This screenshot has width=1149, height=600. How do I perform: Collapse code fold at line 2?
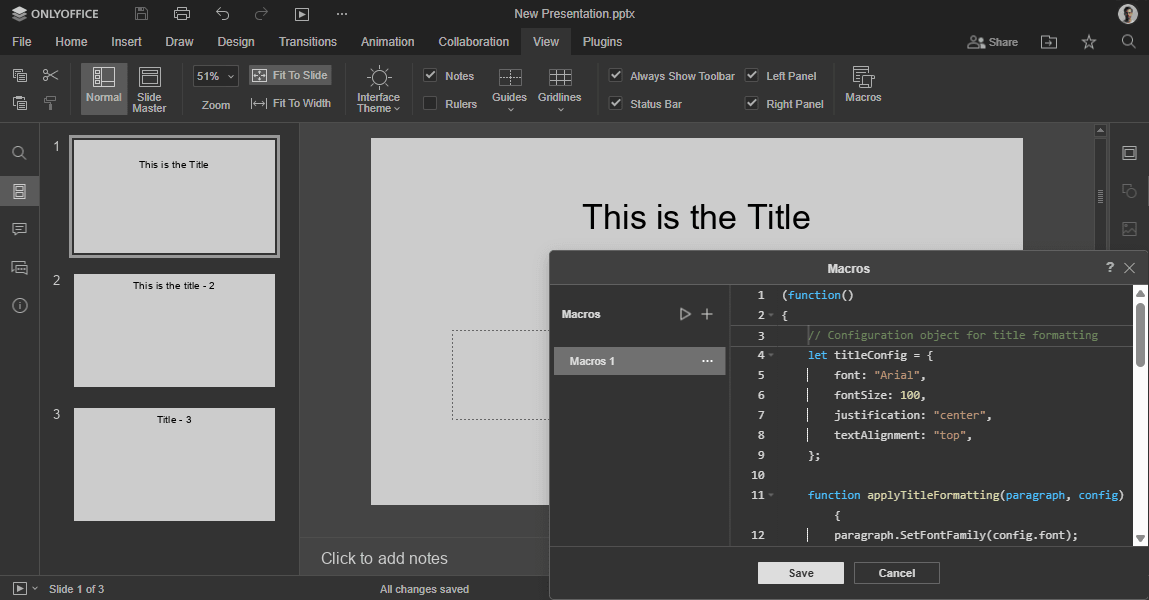771,315
